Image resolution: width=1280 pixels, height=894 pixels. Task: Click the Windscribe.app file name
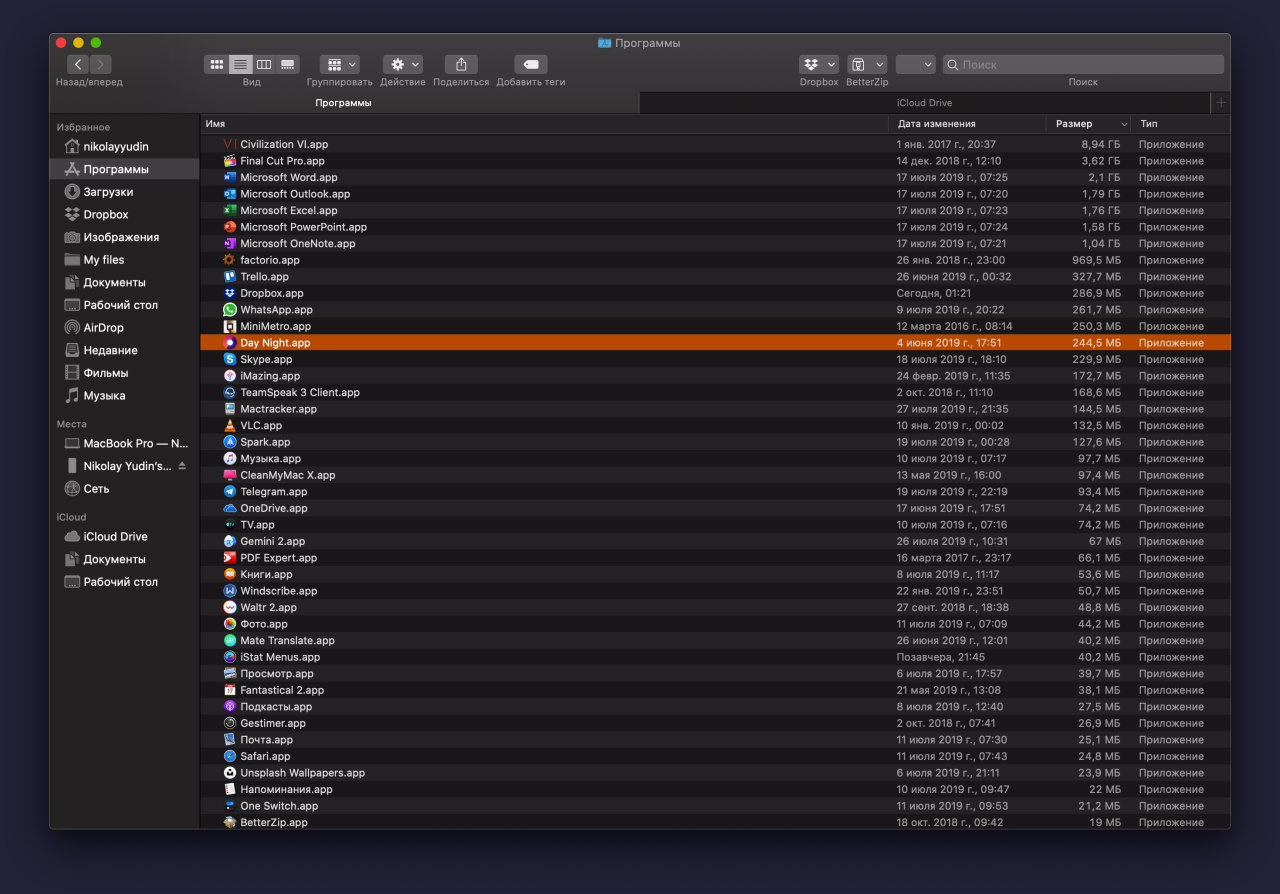pyautogui.click(x=279, y=591)
